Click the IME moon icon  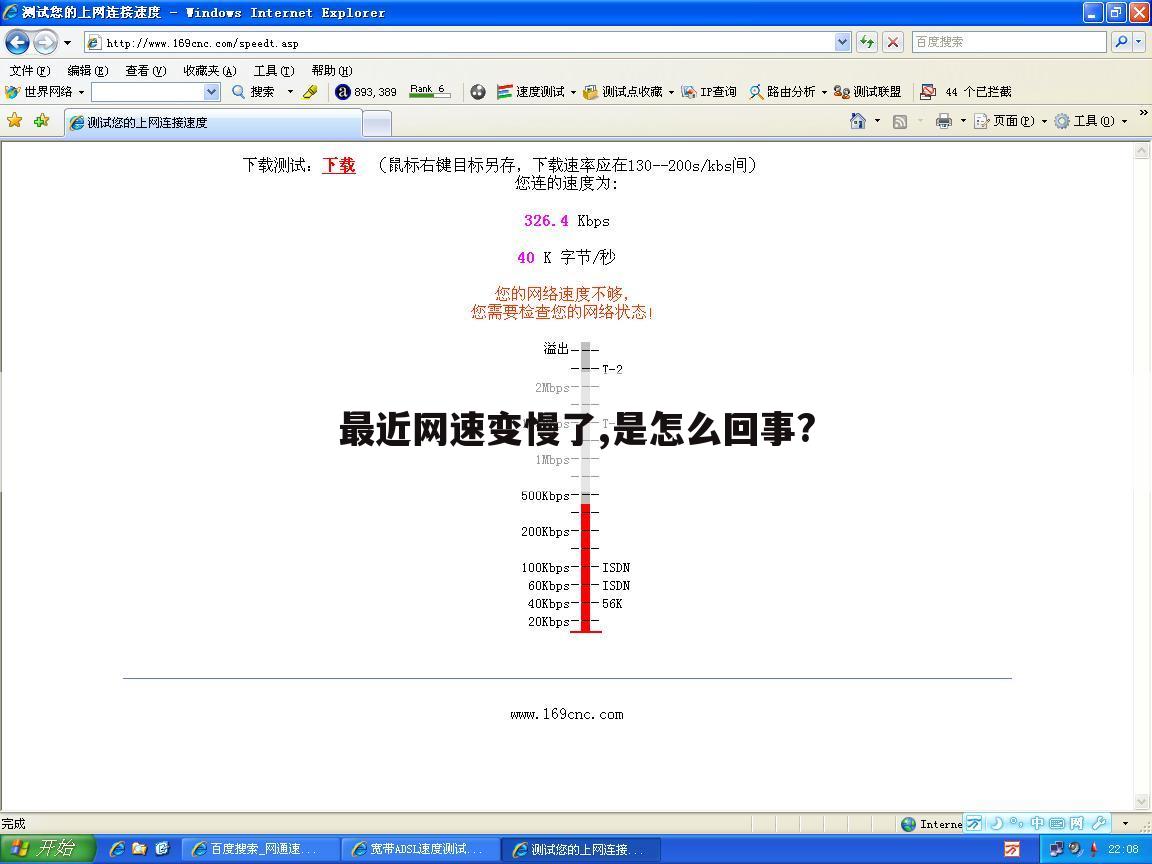point(997,823)
